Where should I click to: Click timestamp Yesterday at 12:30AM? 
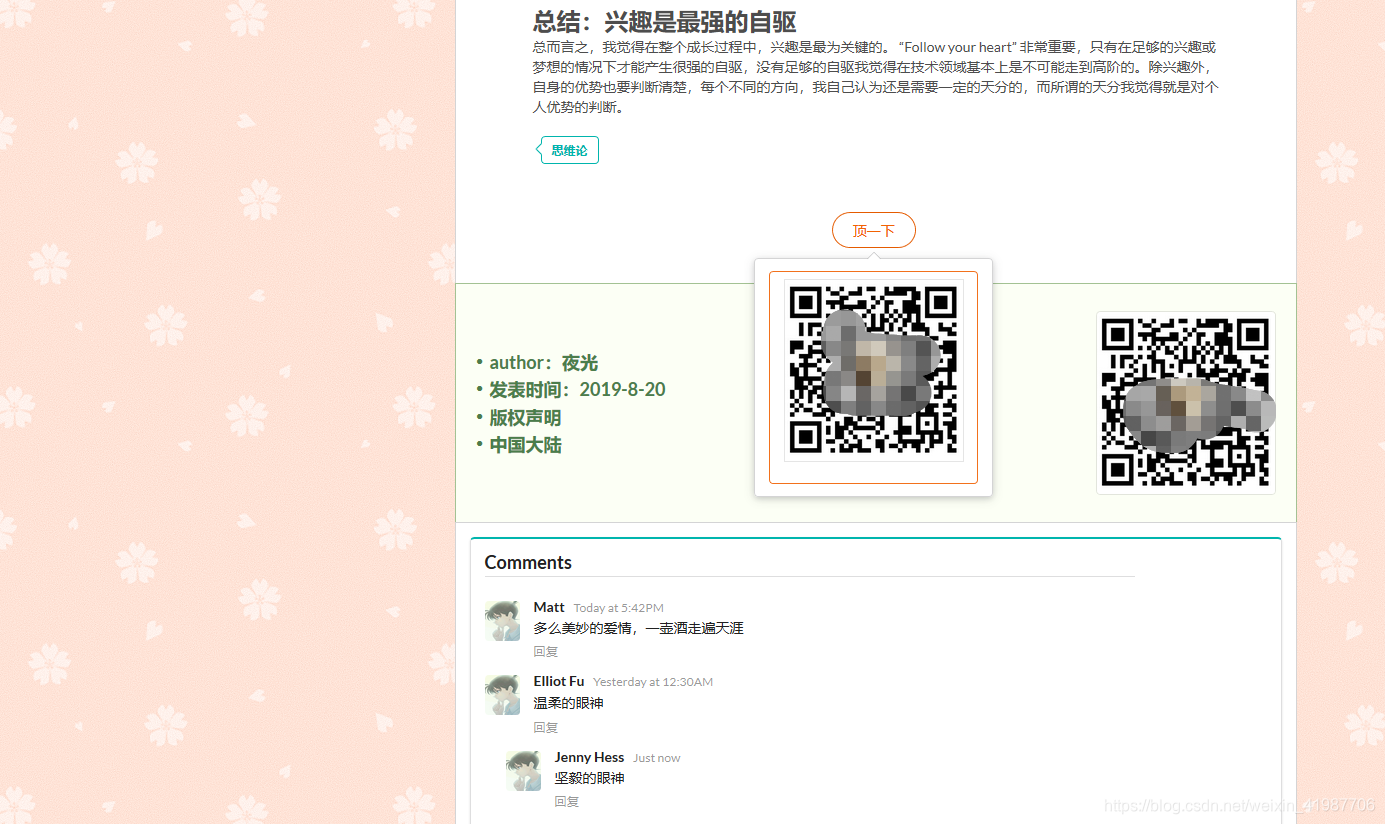click(x=653, y=682)
